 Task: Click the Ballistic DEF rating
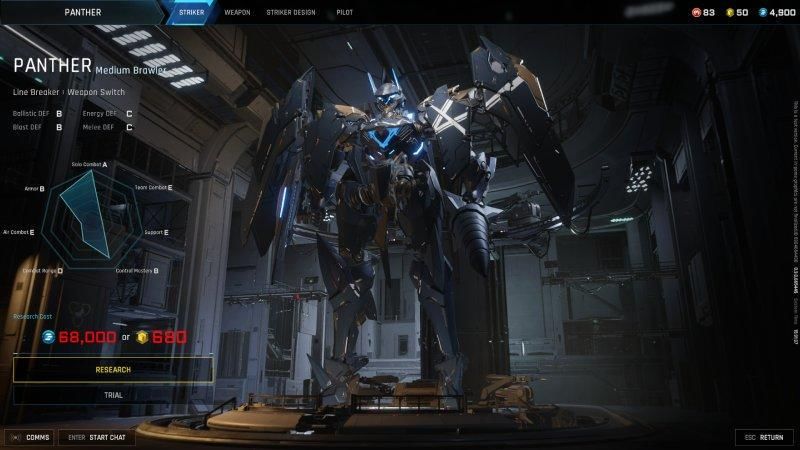59,113
